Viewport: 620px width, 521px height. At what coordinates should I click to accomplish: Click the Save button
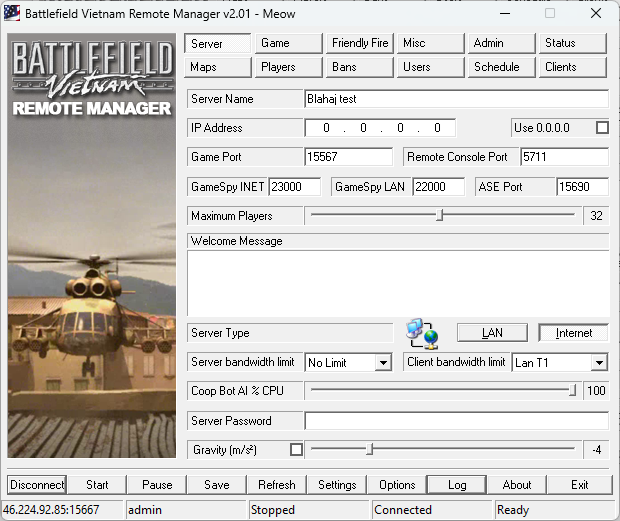coord(217,485)
